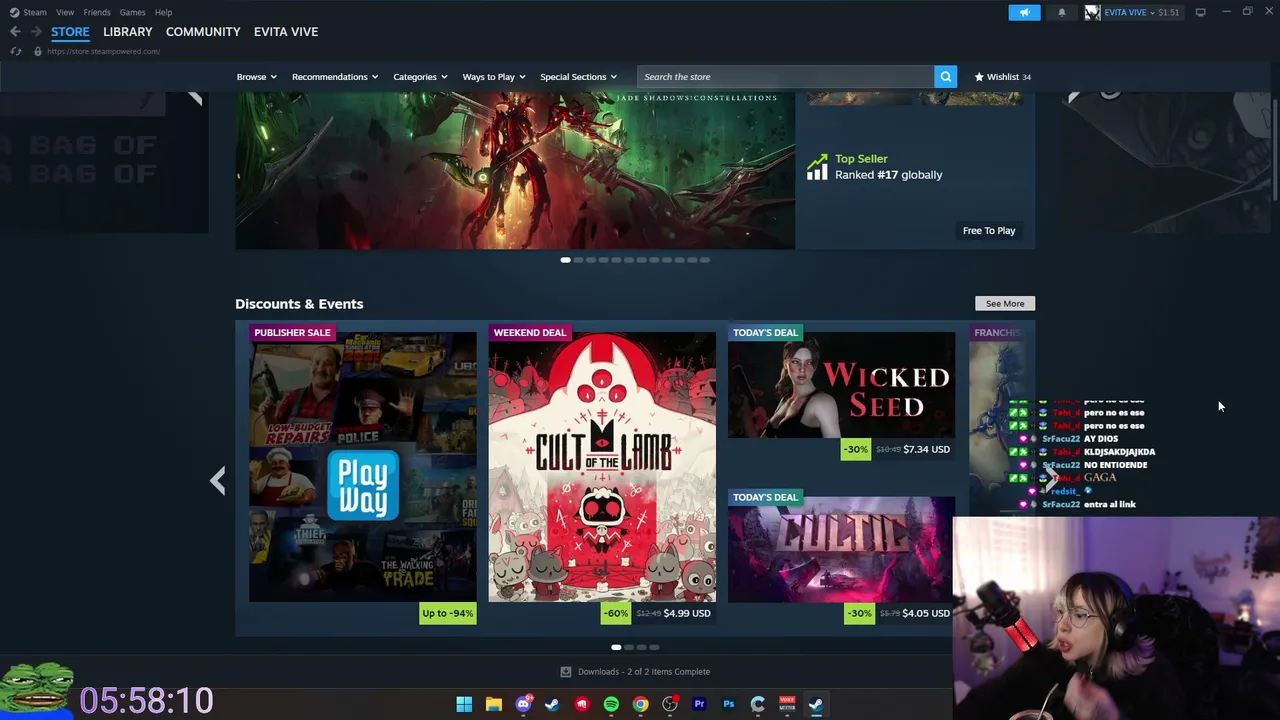Click the Wishlist star icon
Image resolution: width=1280 pixels, height=720 pixels.
pos(979,77)
